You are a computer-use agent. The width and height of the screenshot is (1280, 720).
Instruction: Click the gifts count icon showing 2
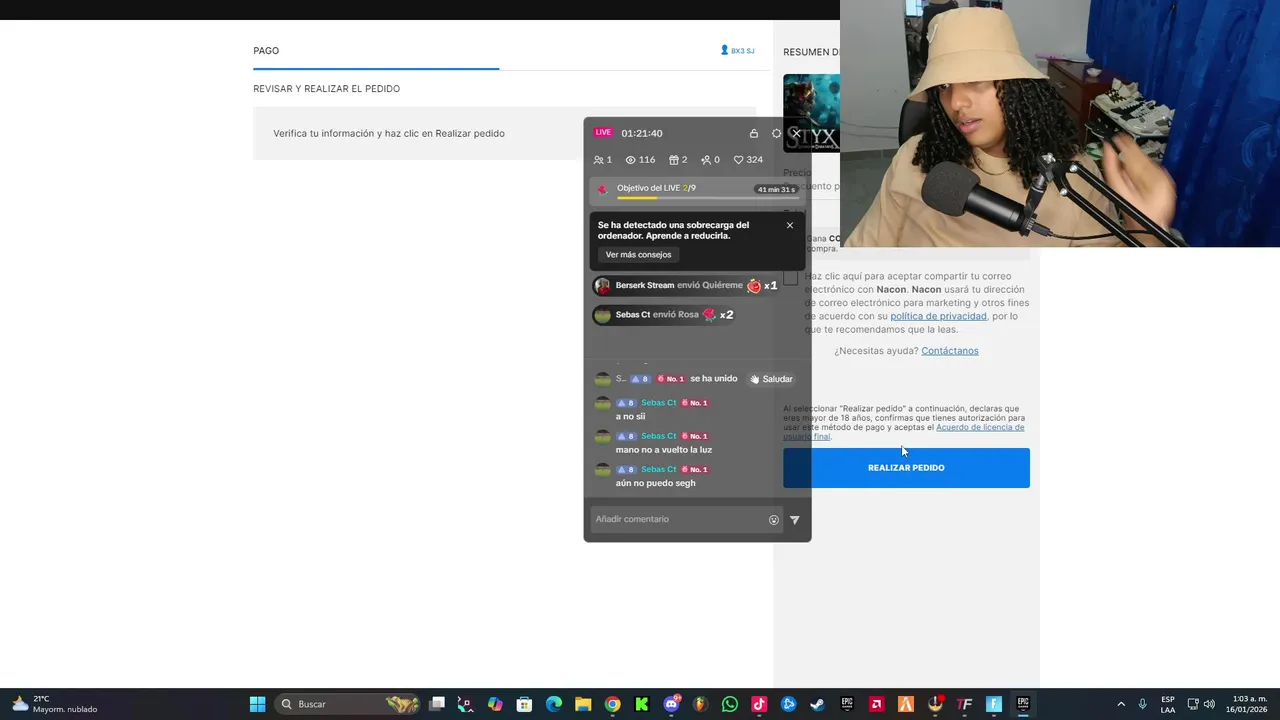tap(678, 160)
